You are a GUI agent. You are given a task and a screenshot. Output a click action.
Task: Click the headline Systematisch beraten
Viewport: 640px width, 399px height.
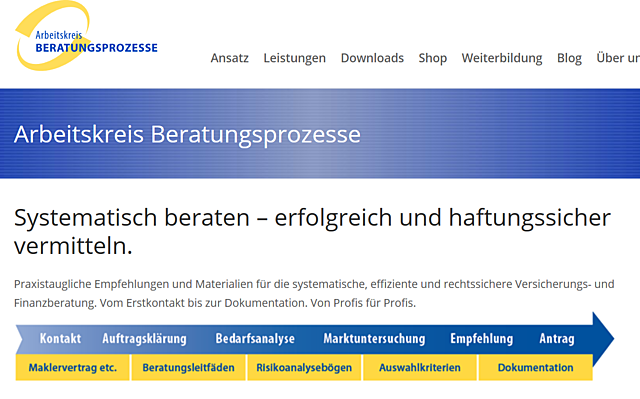[x=312, y=231]
